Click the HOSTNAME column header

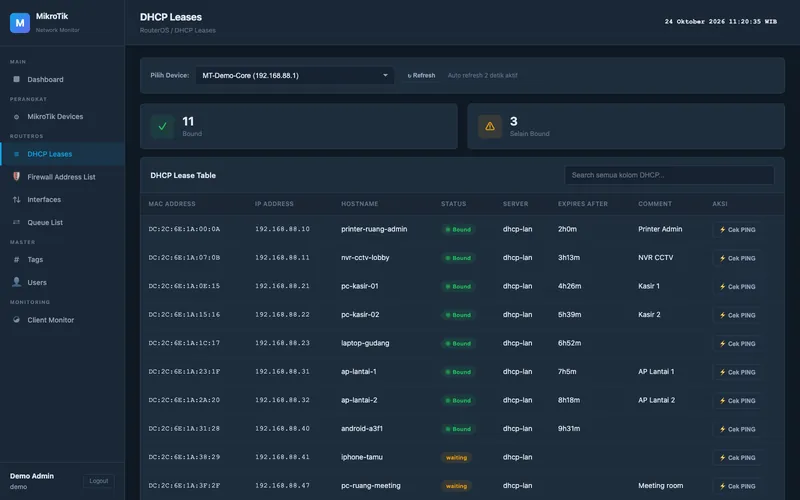click(360, 204)
